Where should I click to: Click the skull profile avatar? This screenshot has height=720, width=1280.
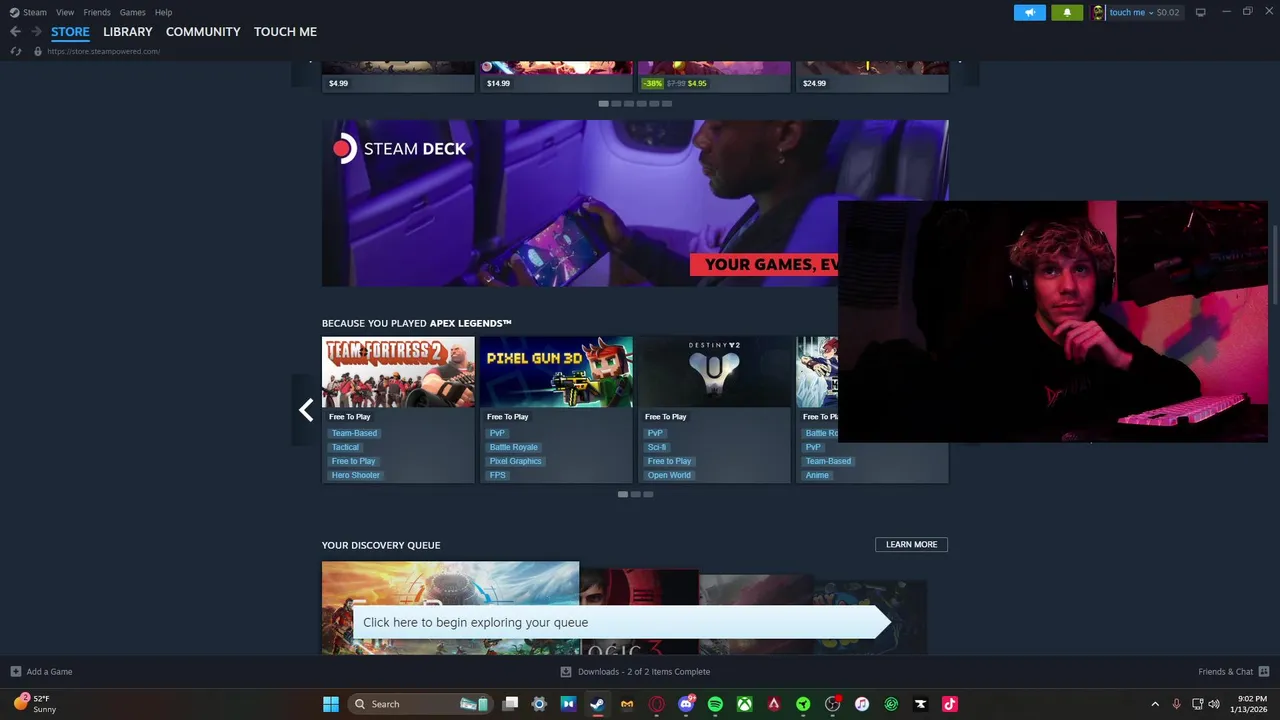pyautogui.click(x=1098, y=12)
